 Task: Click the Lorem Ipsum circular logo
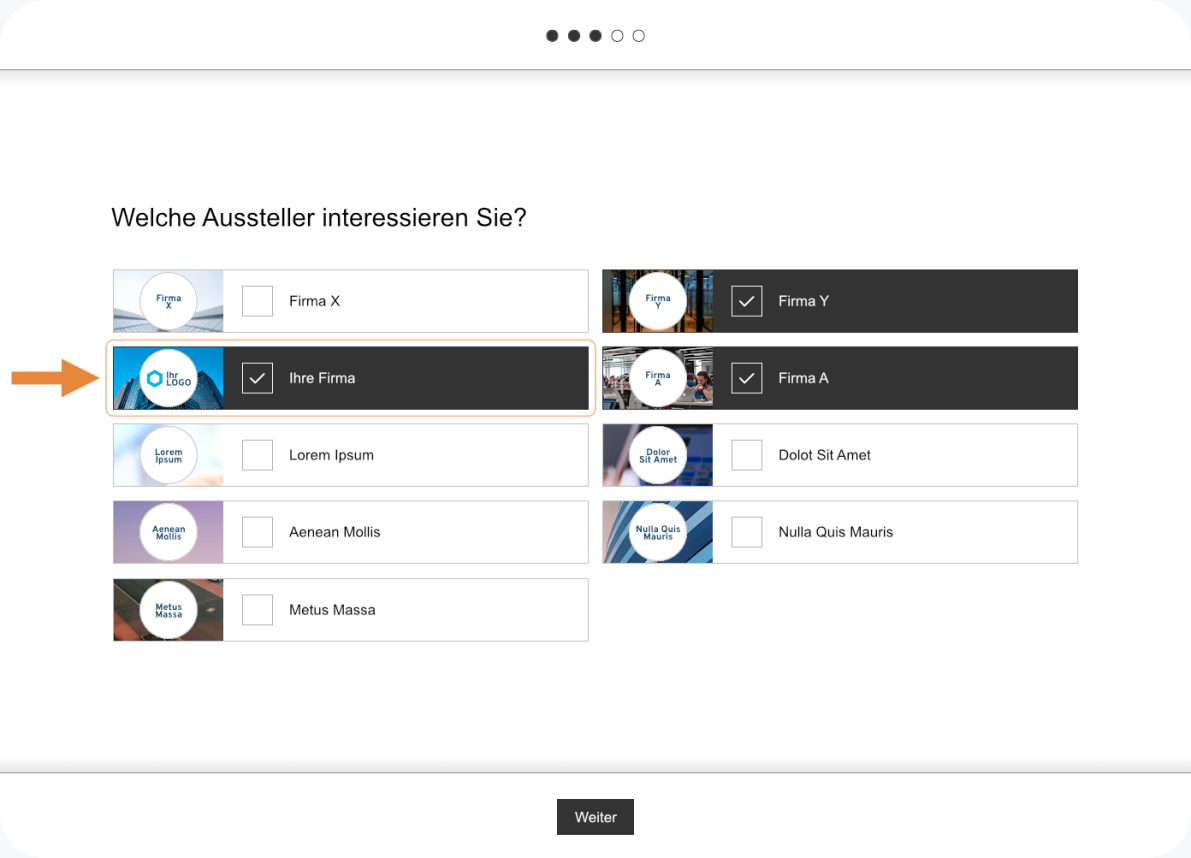[168, 455]
